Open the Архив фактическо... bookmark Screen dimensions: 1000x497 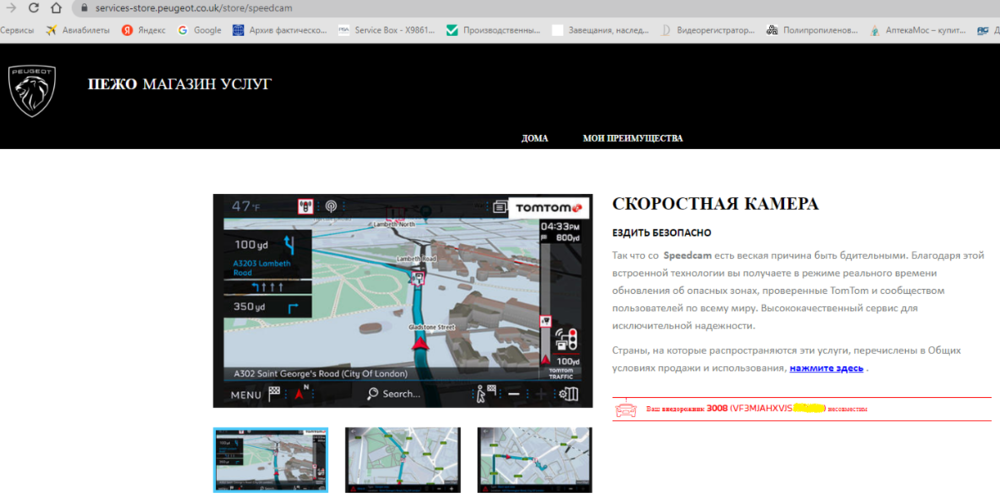280,30
